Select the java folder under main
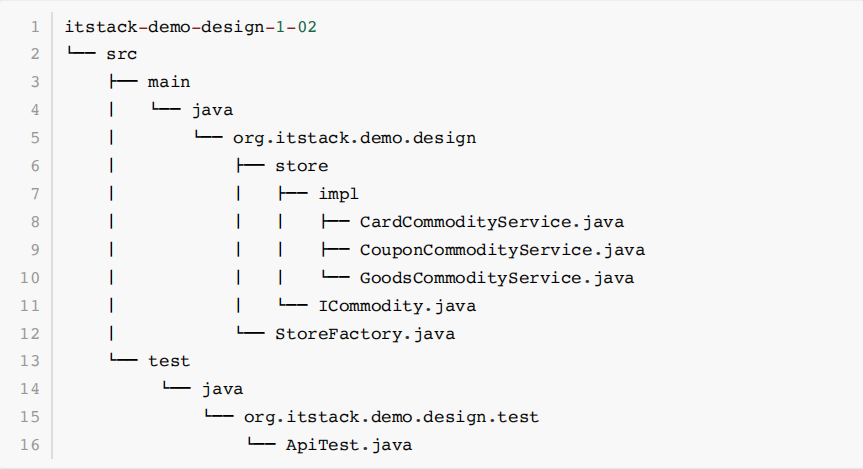The image size is (863, 469). [212, 110]
